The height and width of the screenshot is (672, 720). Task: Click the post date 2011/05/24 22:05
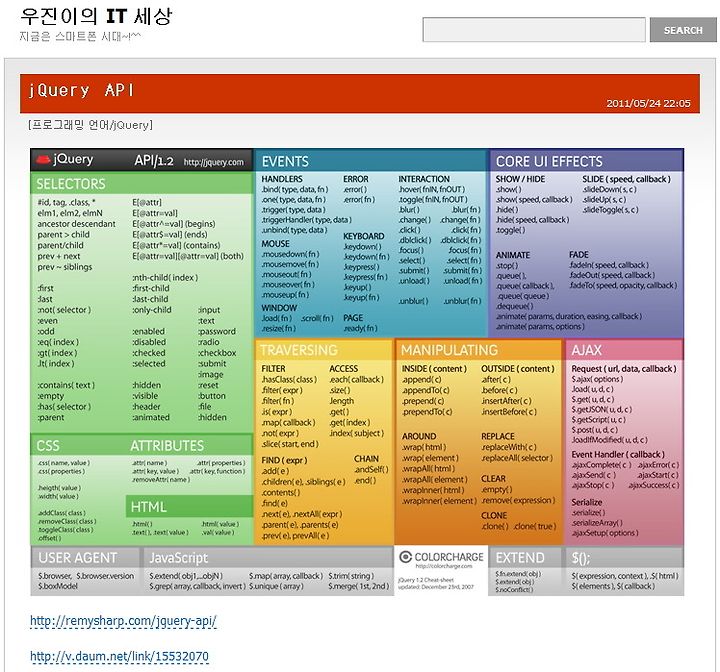(648, 103)
